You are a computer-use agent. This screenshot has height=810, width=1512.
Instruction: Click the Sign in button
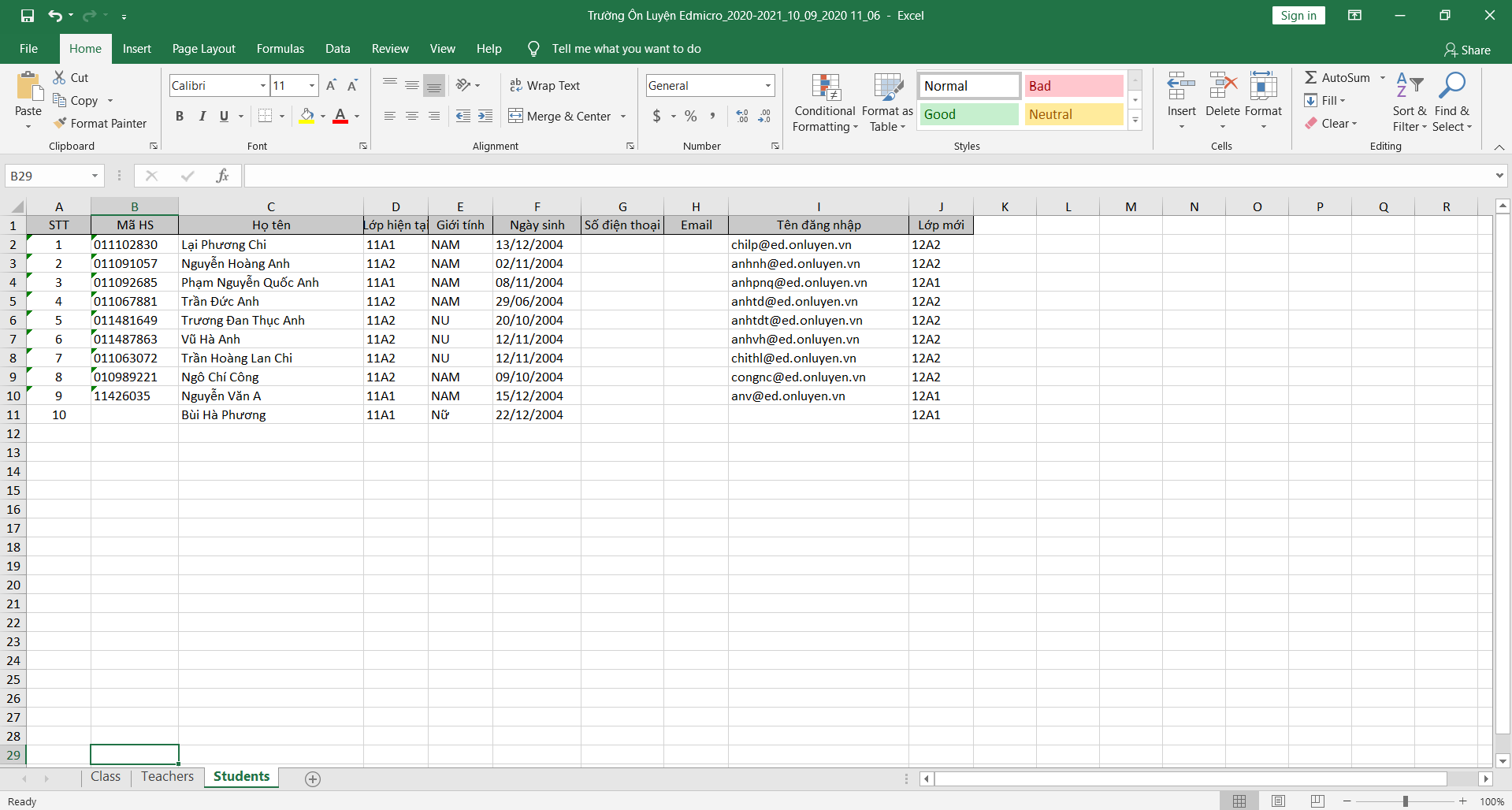1298,16
